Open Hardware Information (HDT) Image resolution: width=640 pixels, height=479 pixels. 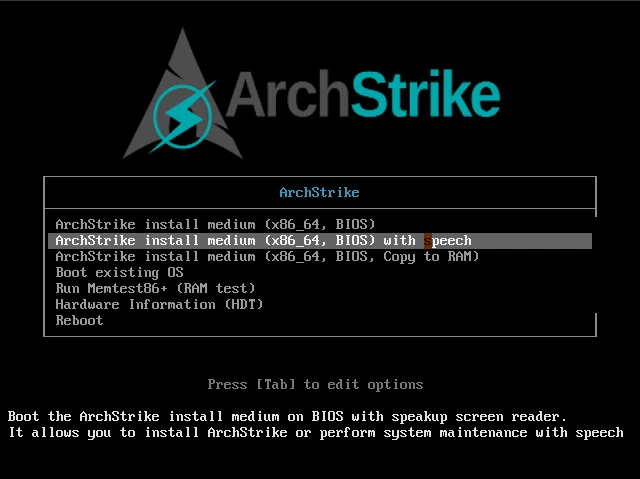[160, 304]
